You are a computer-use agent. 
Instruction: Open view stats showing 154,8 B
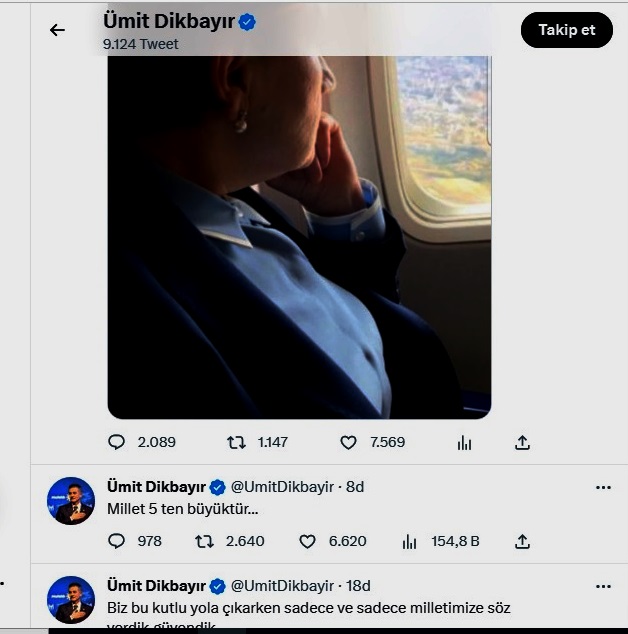409,541
